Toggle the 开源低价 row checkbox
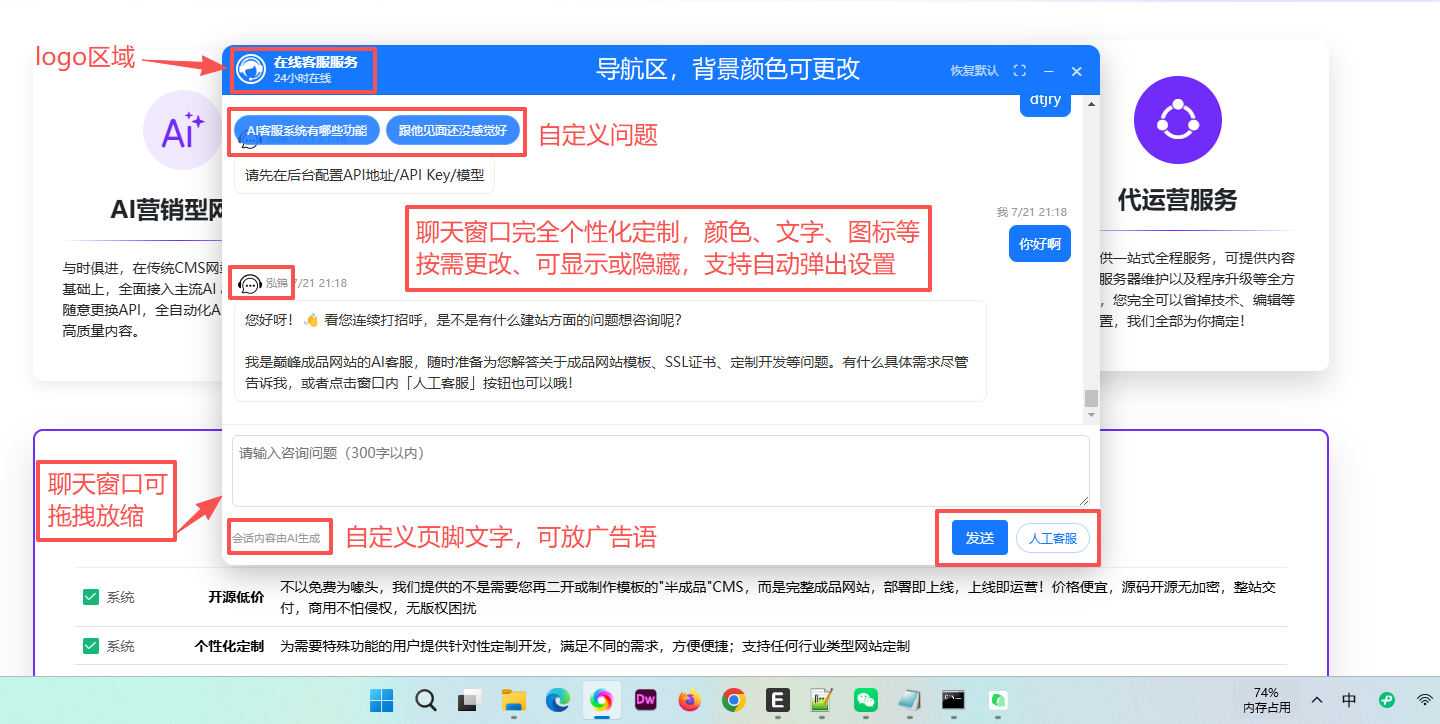 [91, 597]
